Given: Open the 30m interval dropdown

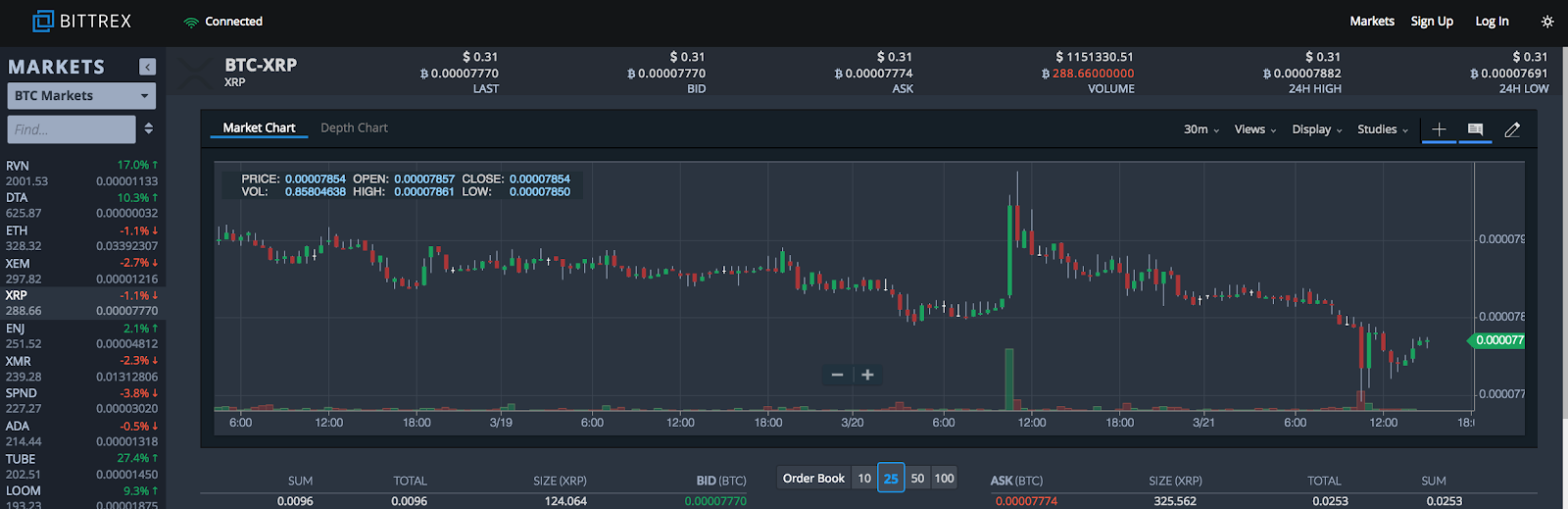Looking at the screenshot, I should coord(1201,129).
